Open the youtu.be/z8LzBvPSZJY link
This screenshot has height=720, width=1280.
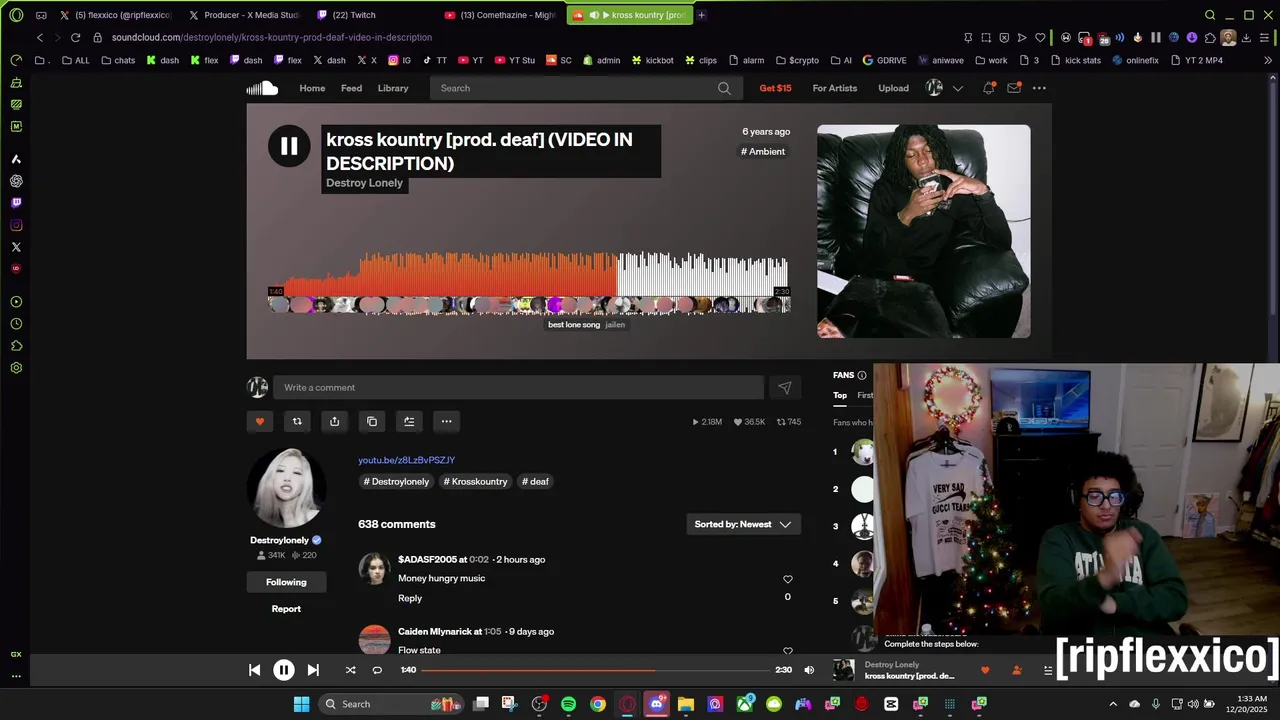click(406, 460)
